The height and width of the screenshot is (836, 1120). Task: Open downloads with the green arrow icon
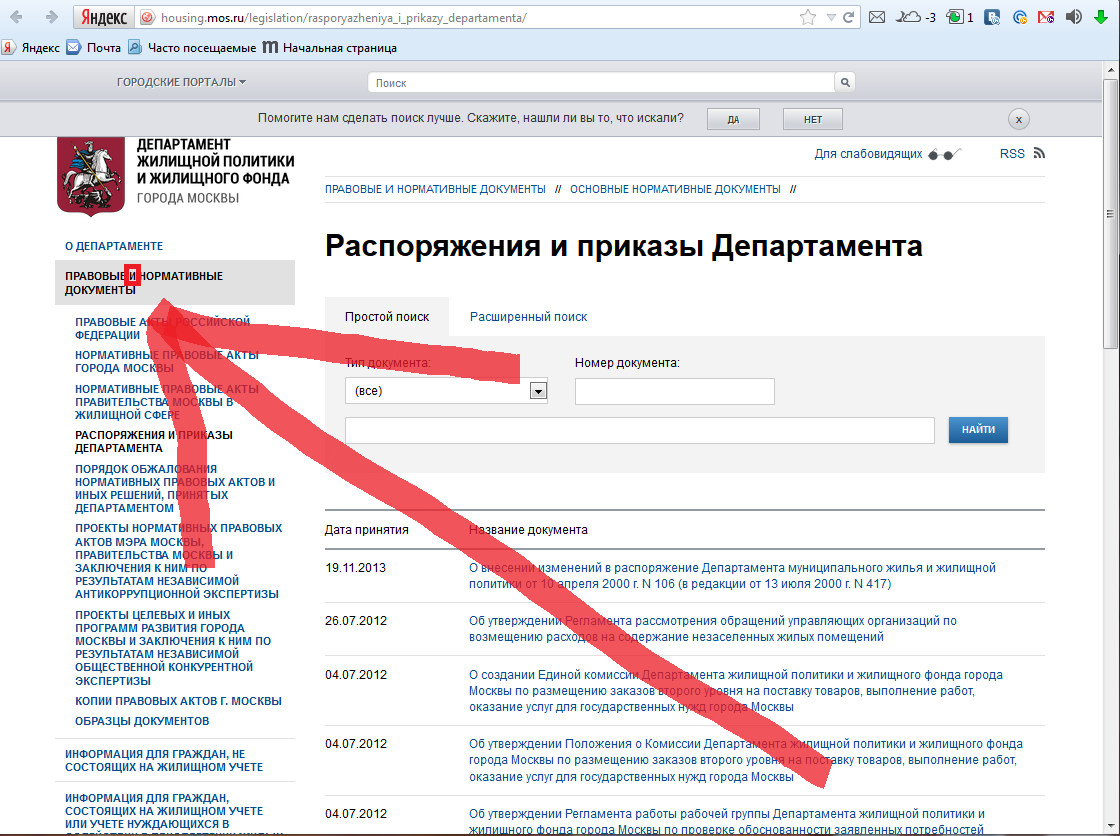click(x=1101, y=17)
